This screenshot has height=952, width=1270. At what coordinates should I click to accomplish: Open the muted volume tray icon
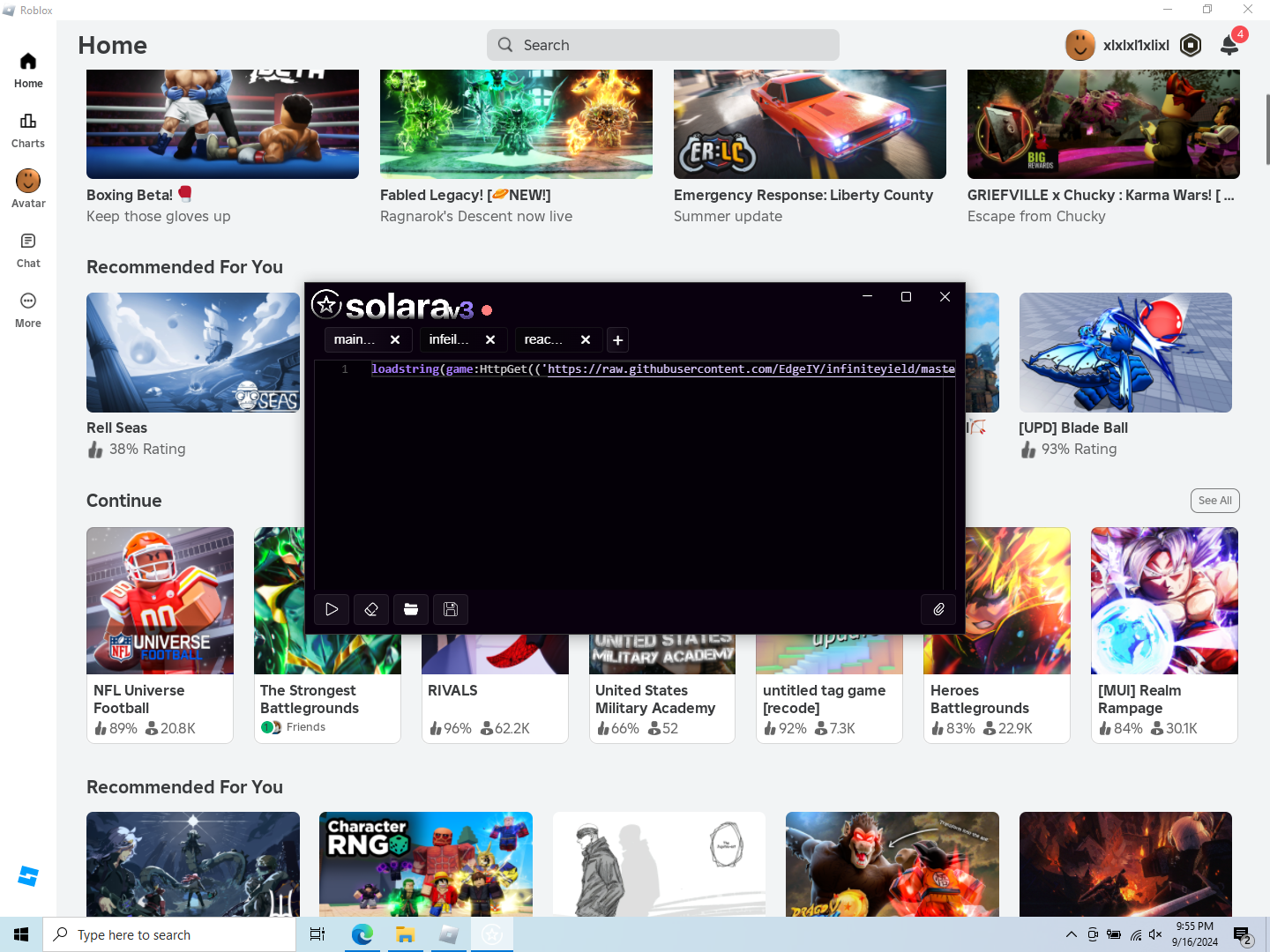click(1156, 934)
